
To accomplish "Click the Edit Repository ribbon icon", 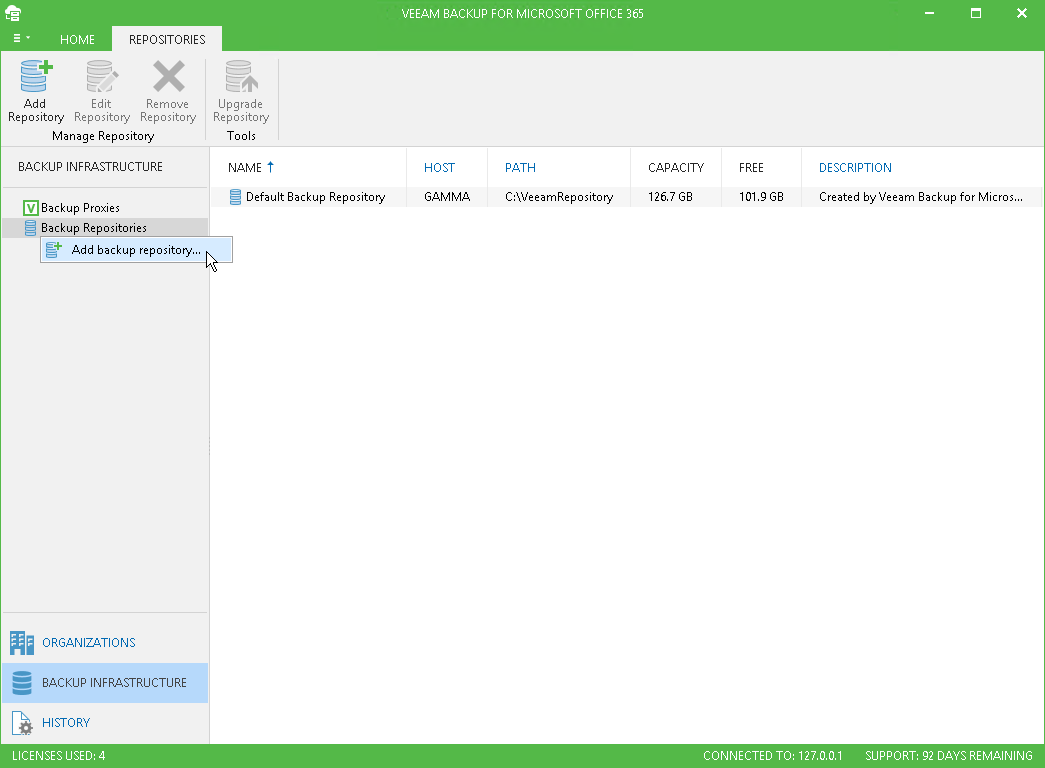I will (101, 76).
